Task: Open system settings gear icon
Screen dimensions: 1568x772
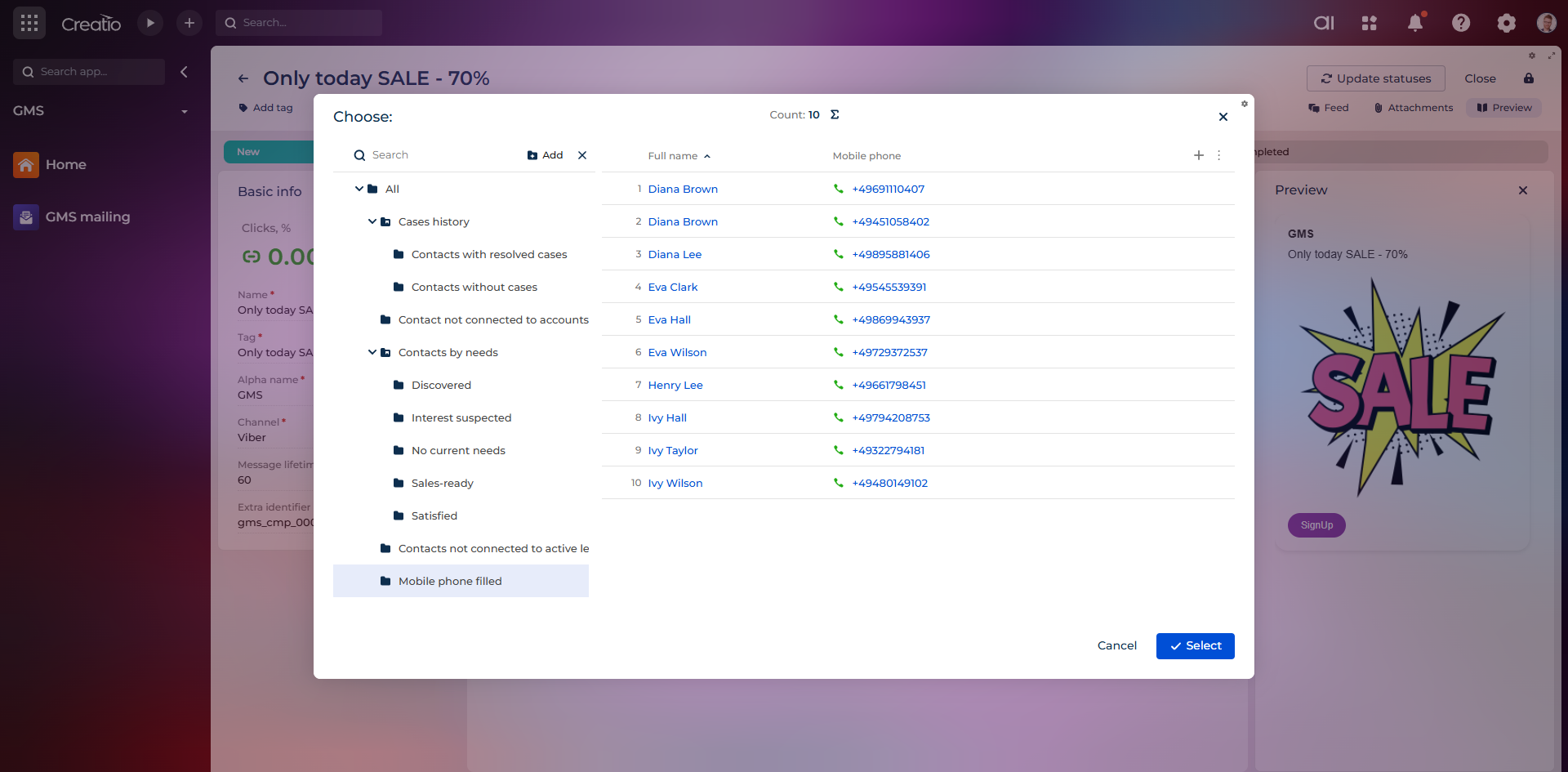Action: [x=1506, y=23]
